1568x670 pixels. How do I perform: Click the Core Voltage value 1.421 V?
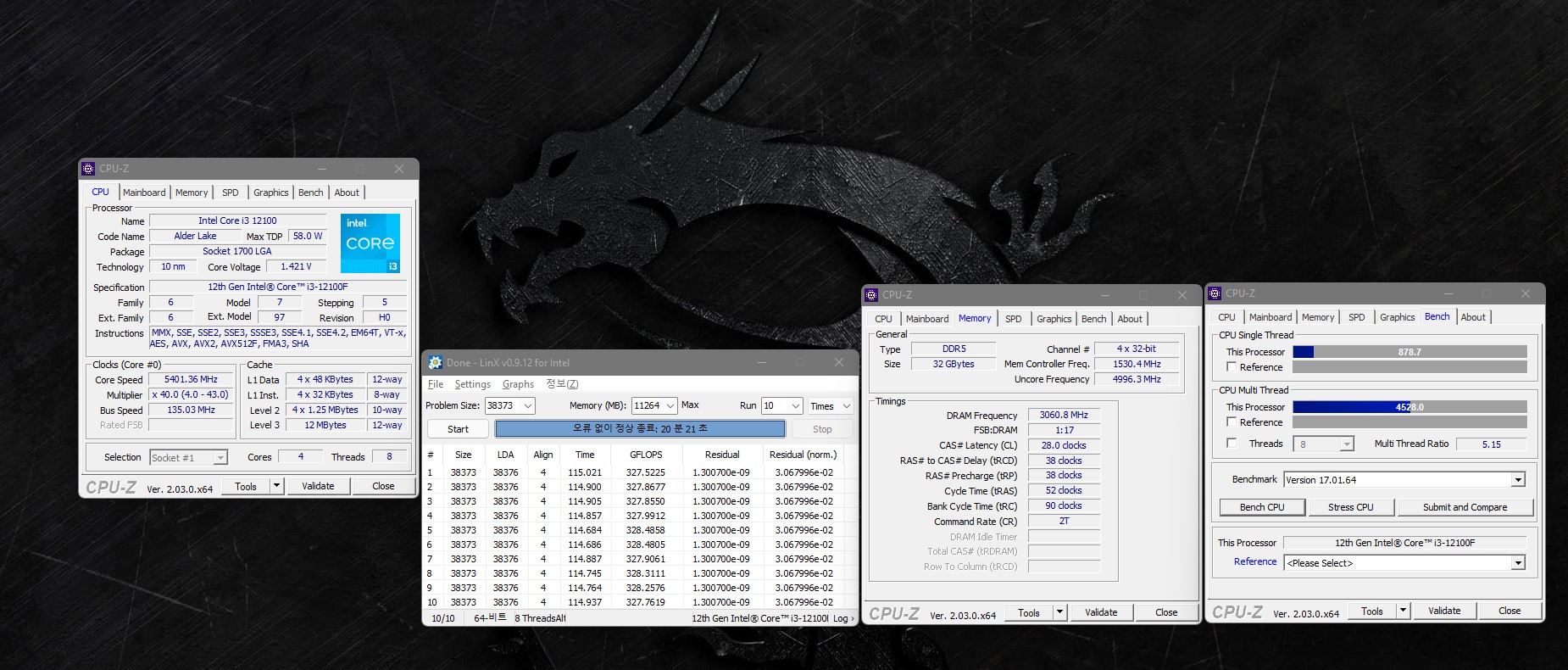click(296, 266)
